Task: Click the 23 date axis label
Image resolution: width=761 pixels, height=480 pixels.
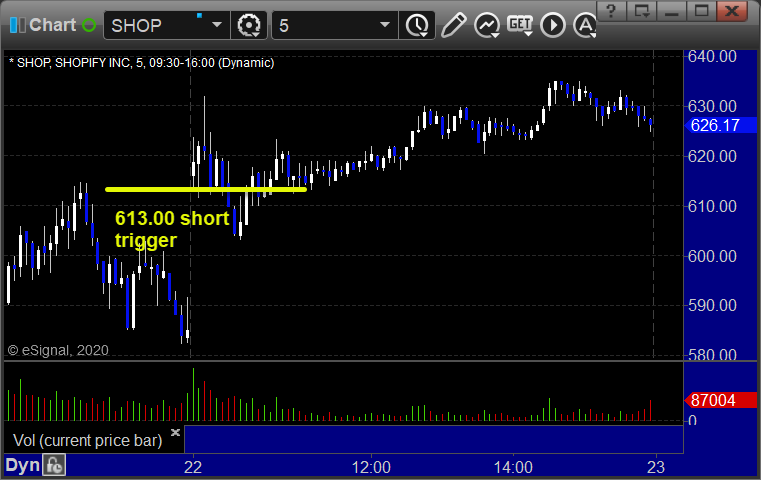Action: point(656,467)
